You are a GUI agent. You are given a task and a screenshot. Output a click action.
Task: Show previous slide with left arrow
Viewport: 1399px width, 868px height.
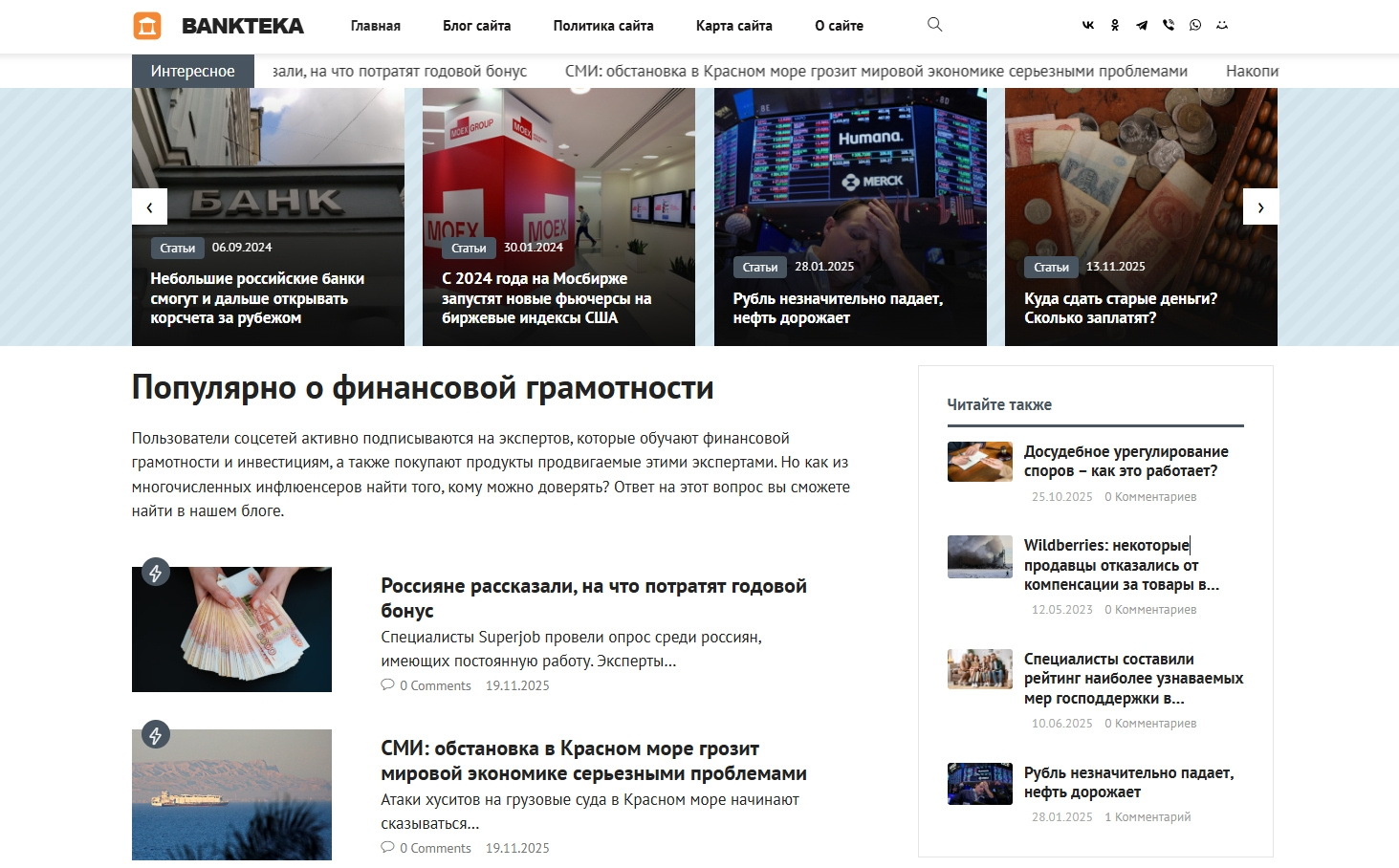point(149,206)
